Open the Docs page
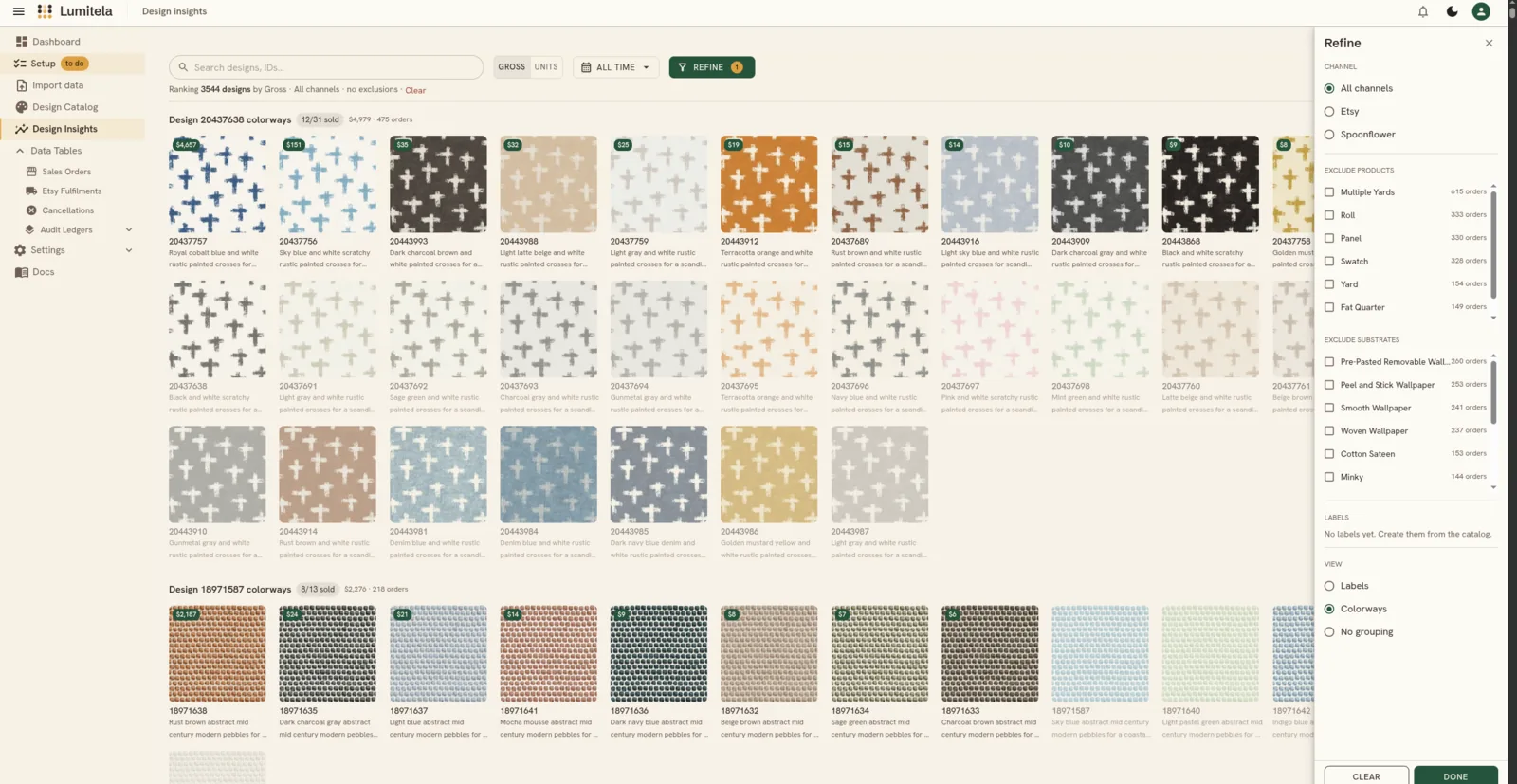 (x=43, y=272)
